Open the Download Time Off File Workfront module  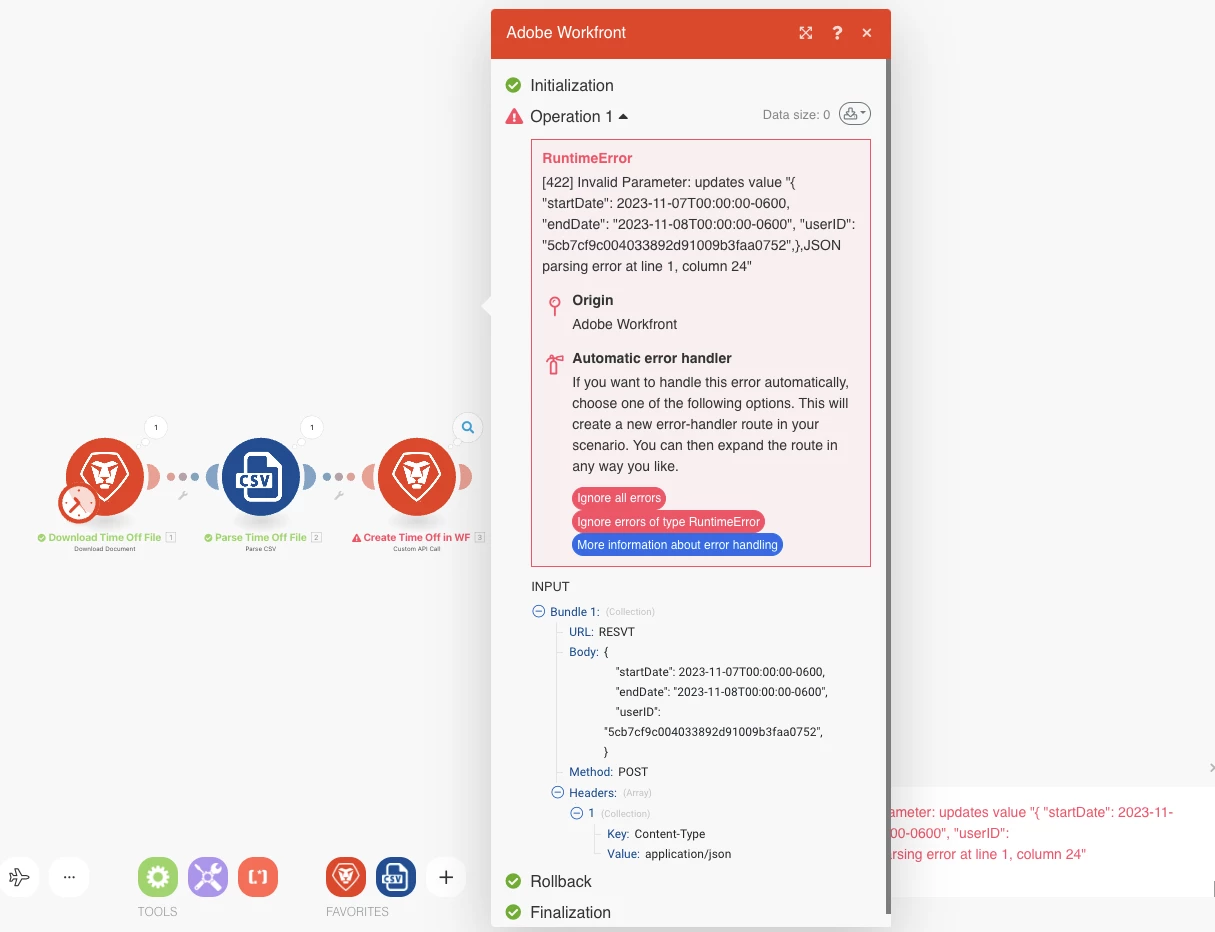(105, 477)
